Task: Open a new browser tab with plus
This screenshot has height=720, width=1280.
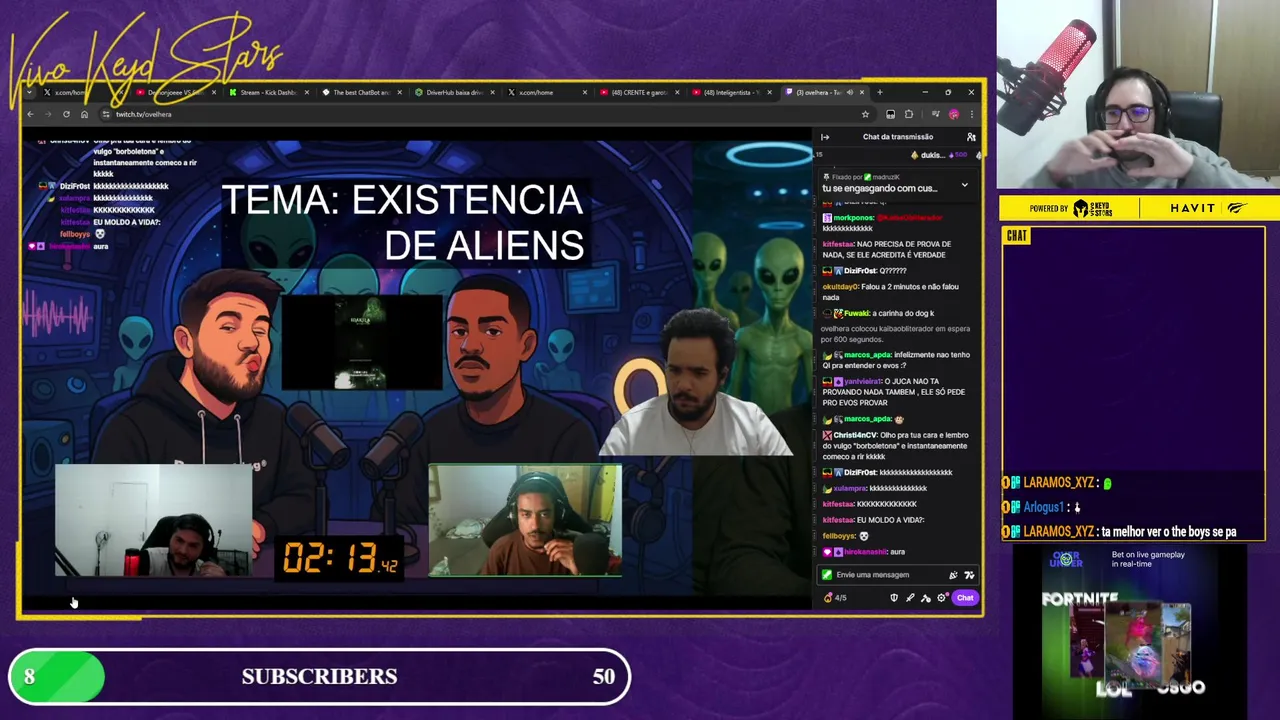Action: 880,93
